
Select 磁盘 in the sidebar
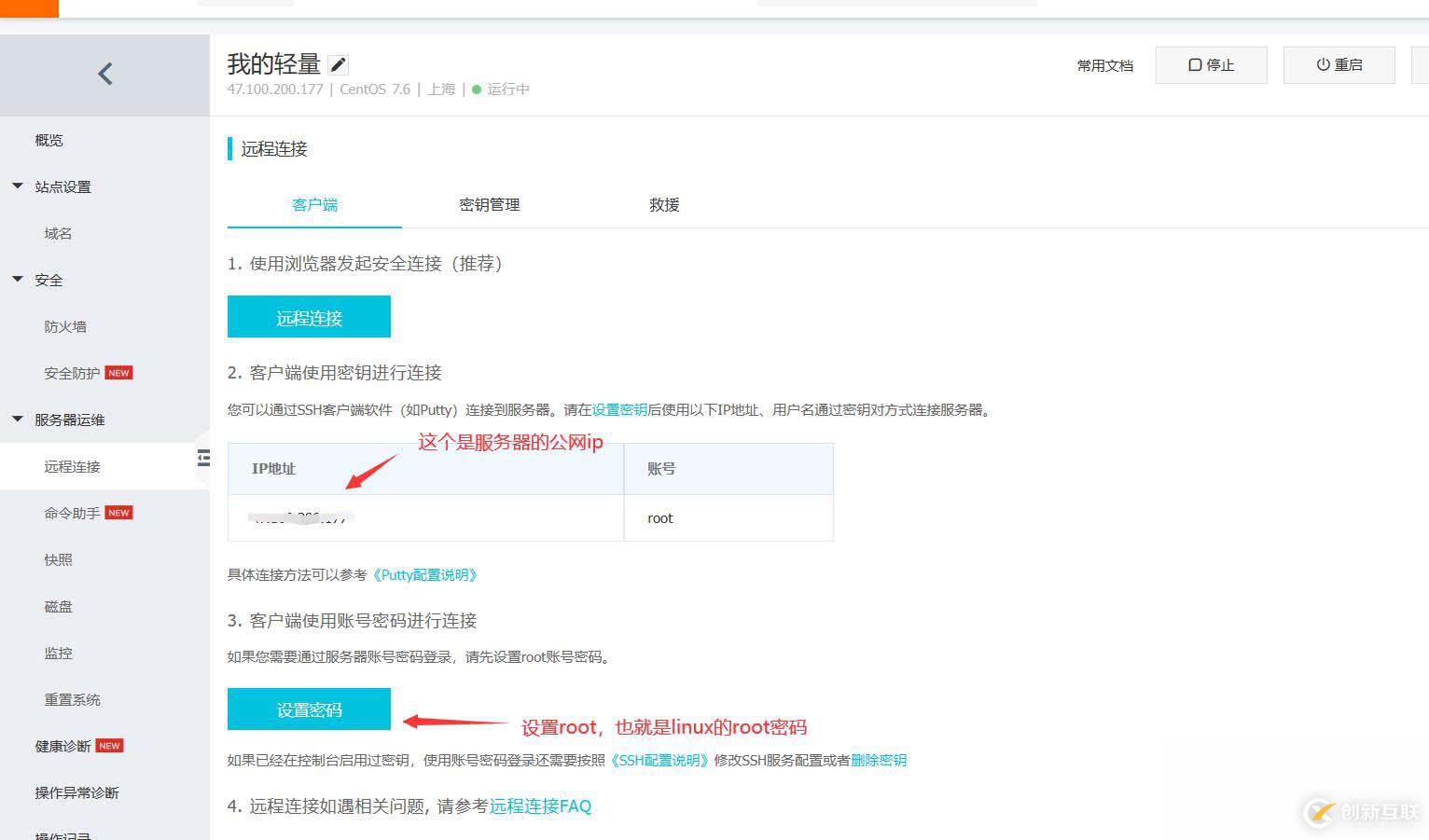[x=58, y=606]
